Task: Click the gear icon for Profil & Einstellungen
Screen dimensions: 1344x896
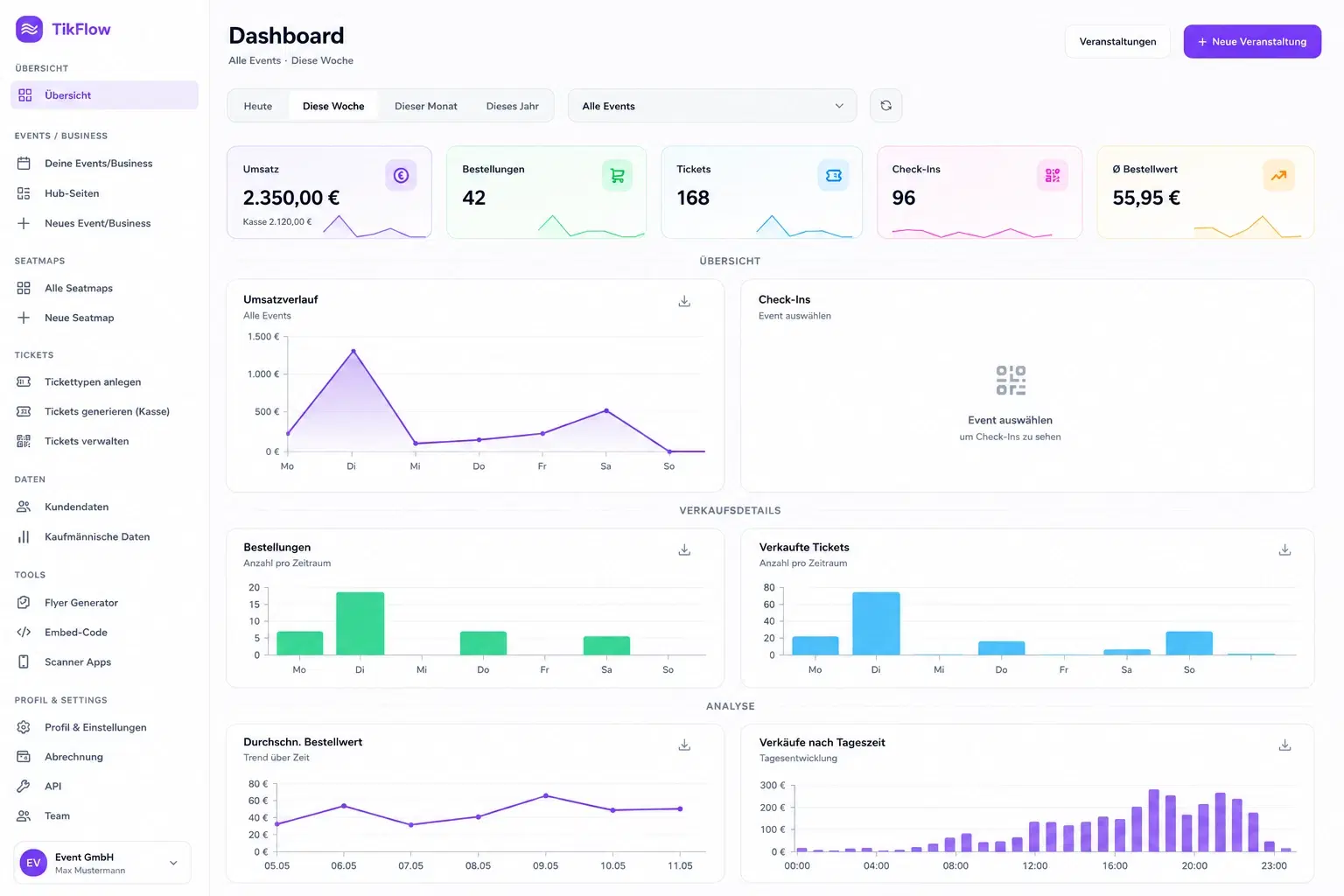Action: (24, 727)
